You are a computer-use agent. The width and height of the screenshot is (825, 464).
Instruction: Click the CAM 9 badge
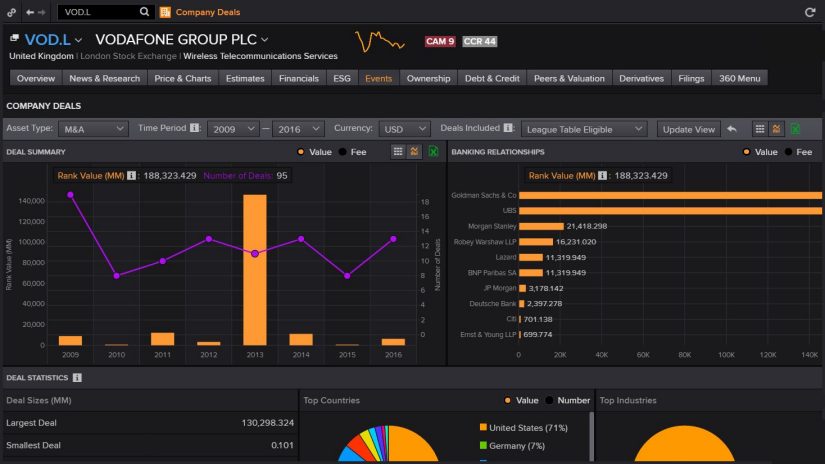[x=440, y=41]
